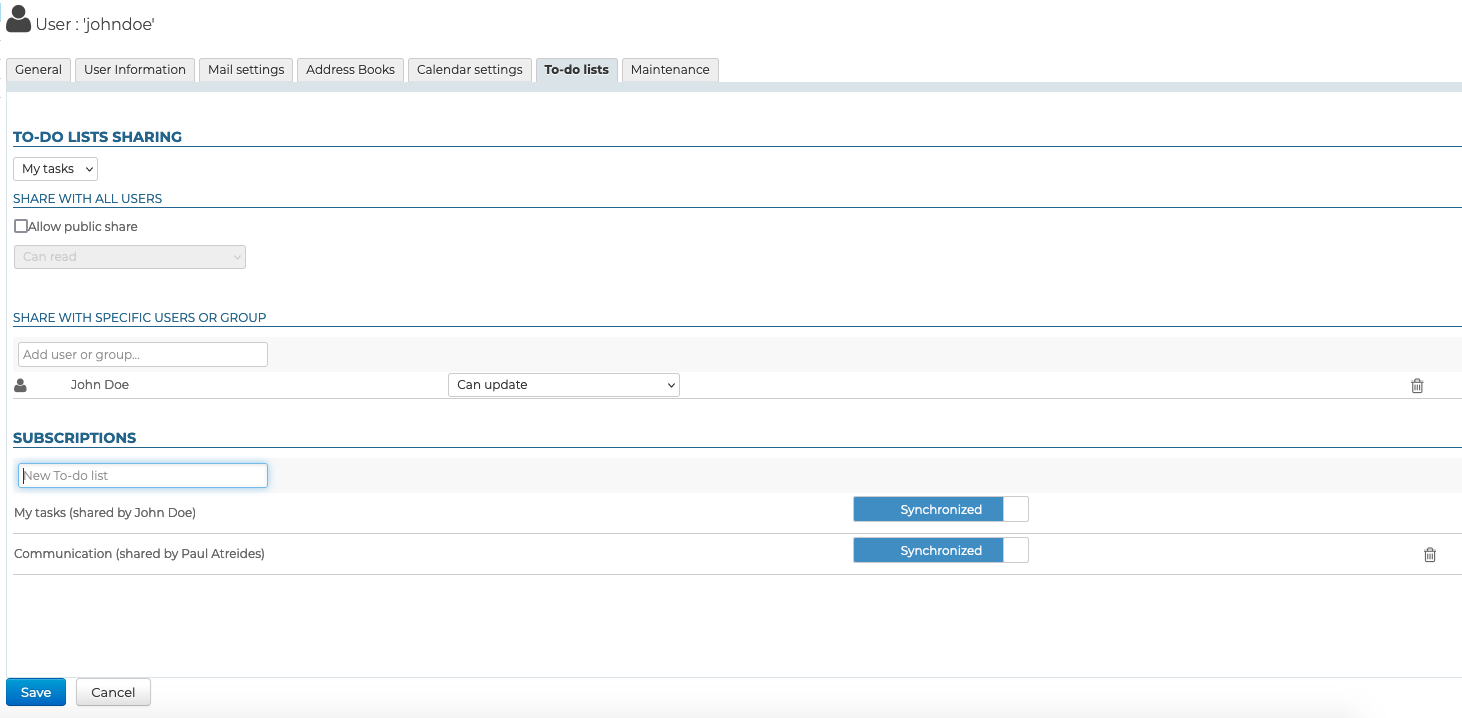Remove Communication subscription with trash icon
The width and height of the screenshot is (1462, 718).
(1429, 555)
